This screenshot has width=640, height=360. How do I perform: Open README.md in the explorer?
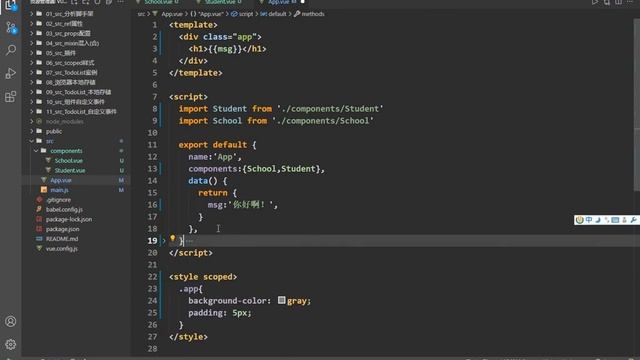(x=62, y=239)
